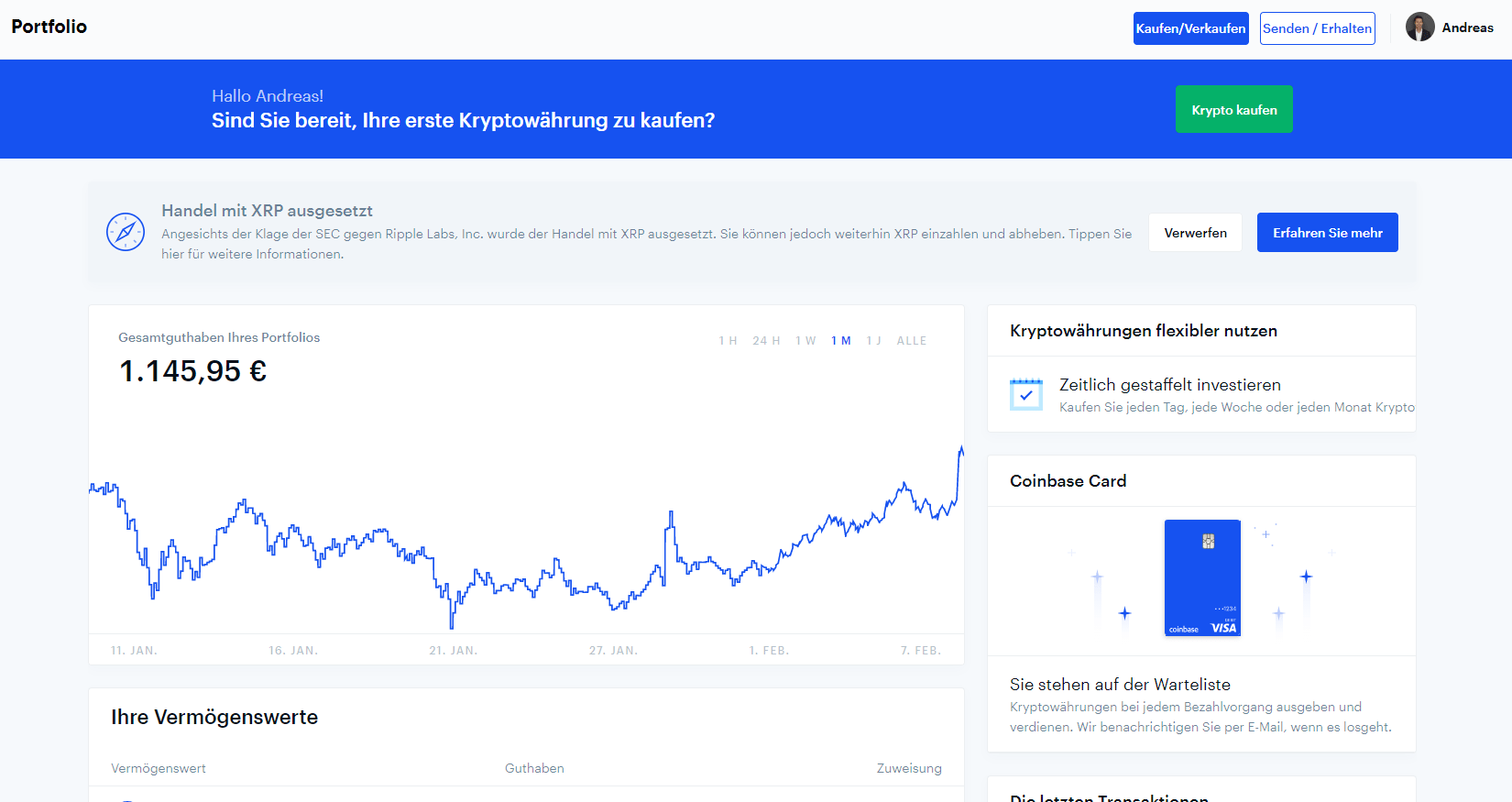
Task: Open the Senden / Erhalten dialog
Action: [x=1317, y=28]
